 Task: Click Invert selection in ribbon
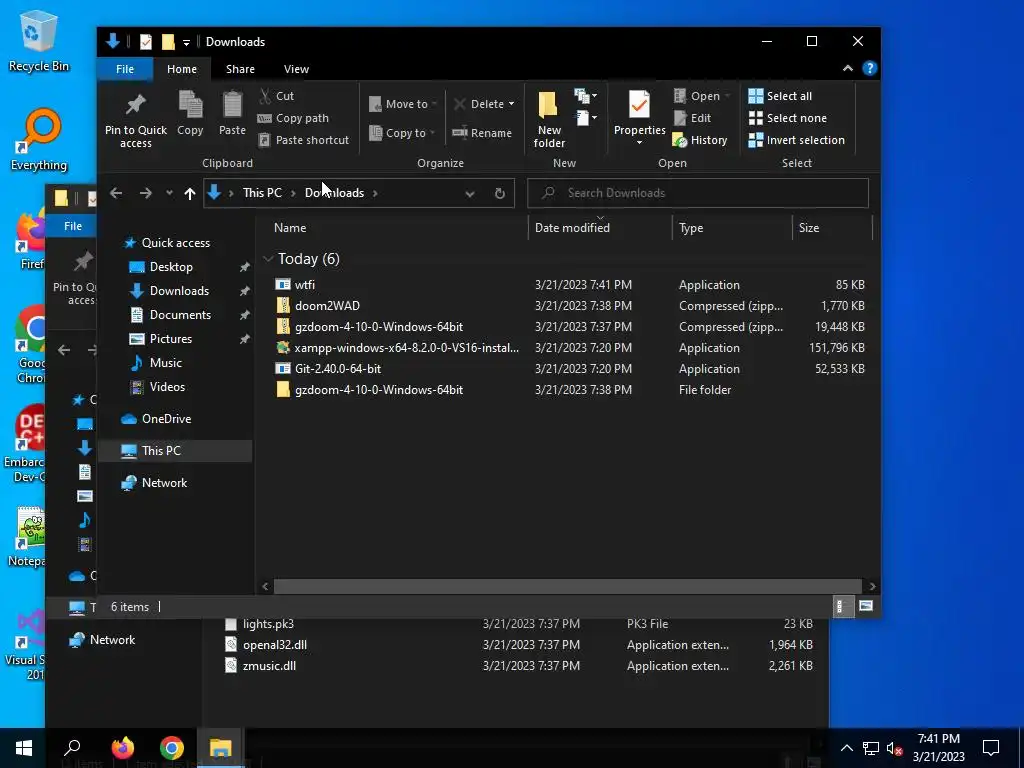(797, 140)
